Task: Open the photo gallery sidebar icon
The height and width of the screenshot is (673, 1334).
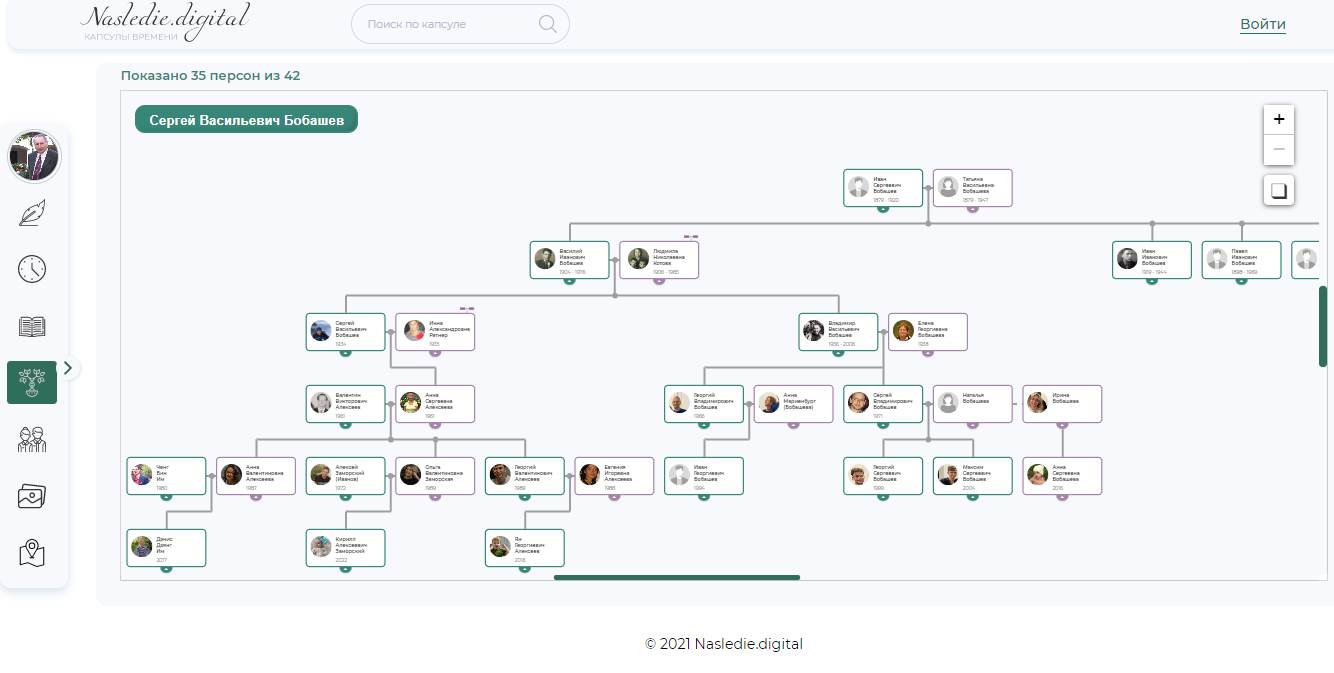Action: [x=32, y=496]
